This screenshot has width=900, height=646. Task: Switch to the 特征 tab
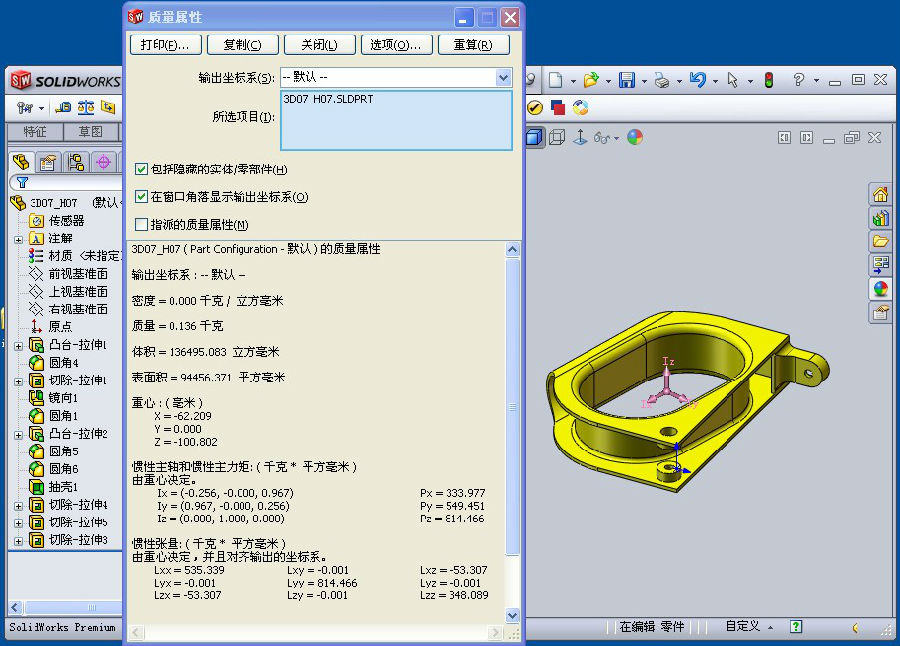pos(35,132)
